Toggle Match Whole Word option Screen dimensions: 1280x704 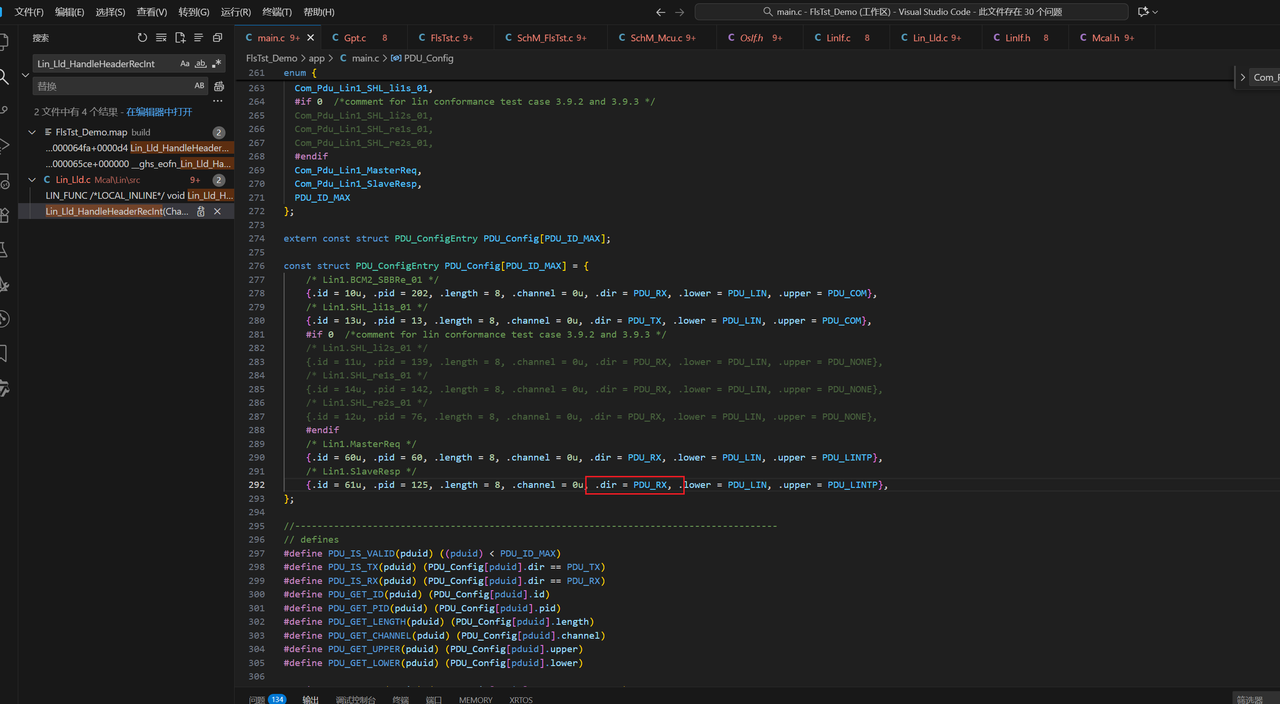(x=200, y=63)
